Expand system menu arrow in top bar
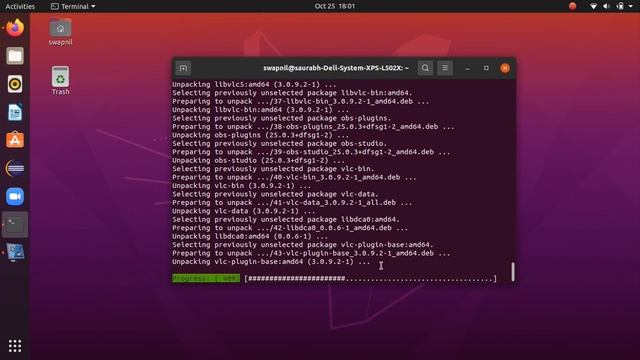The height and width of the screenshot is (360, 640). pyautogui.click(x=631, y=6)
